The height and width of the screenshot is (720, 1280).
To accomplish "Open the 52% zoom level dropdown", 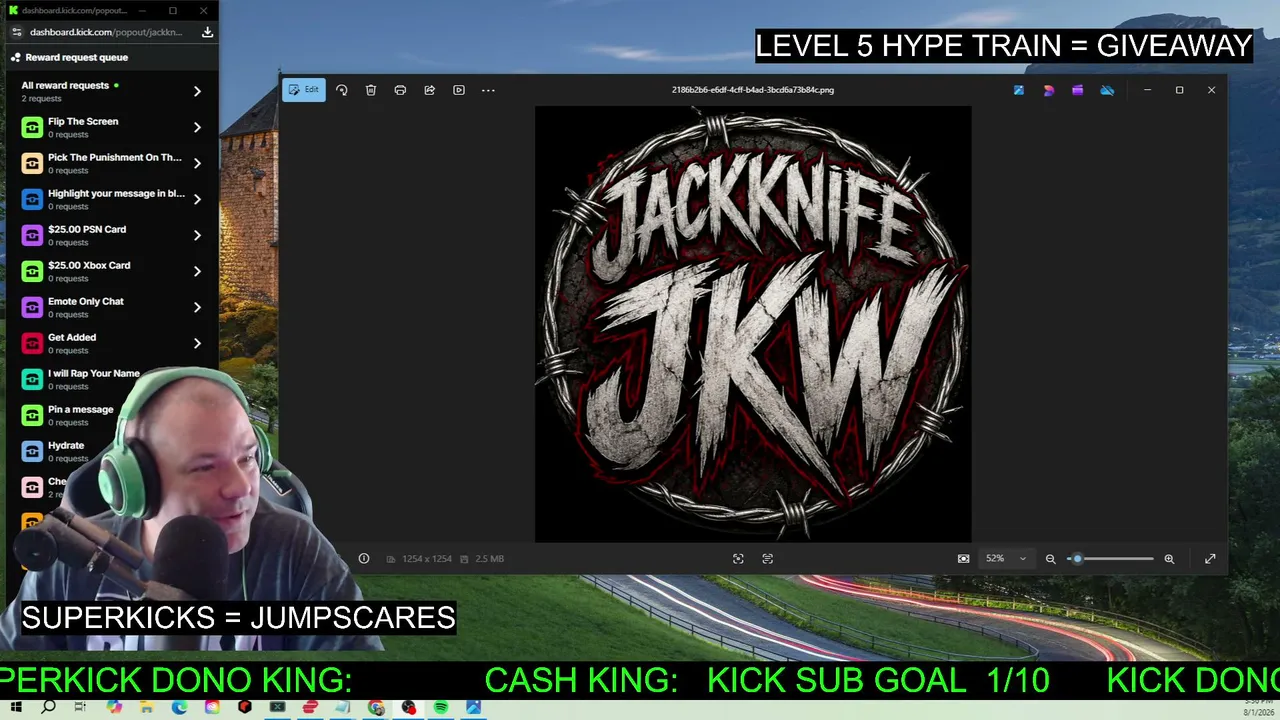I will coord(1006,559).
